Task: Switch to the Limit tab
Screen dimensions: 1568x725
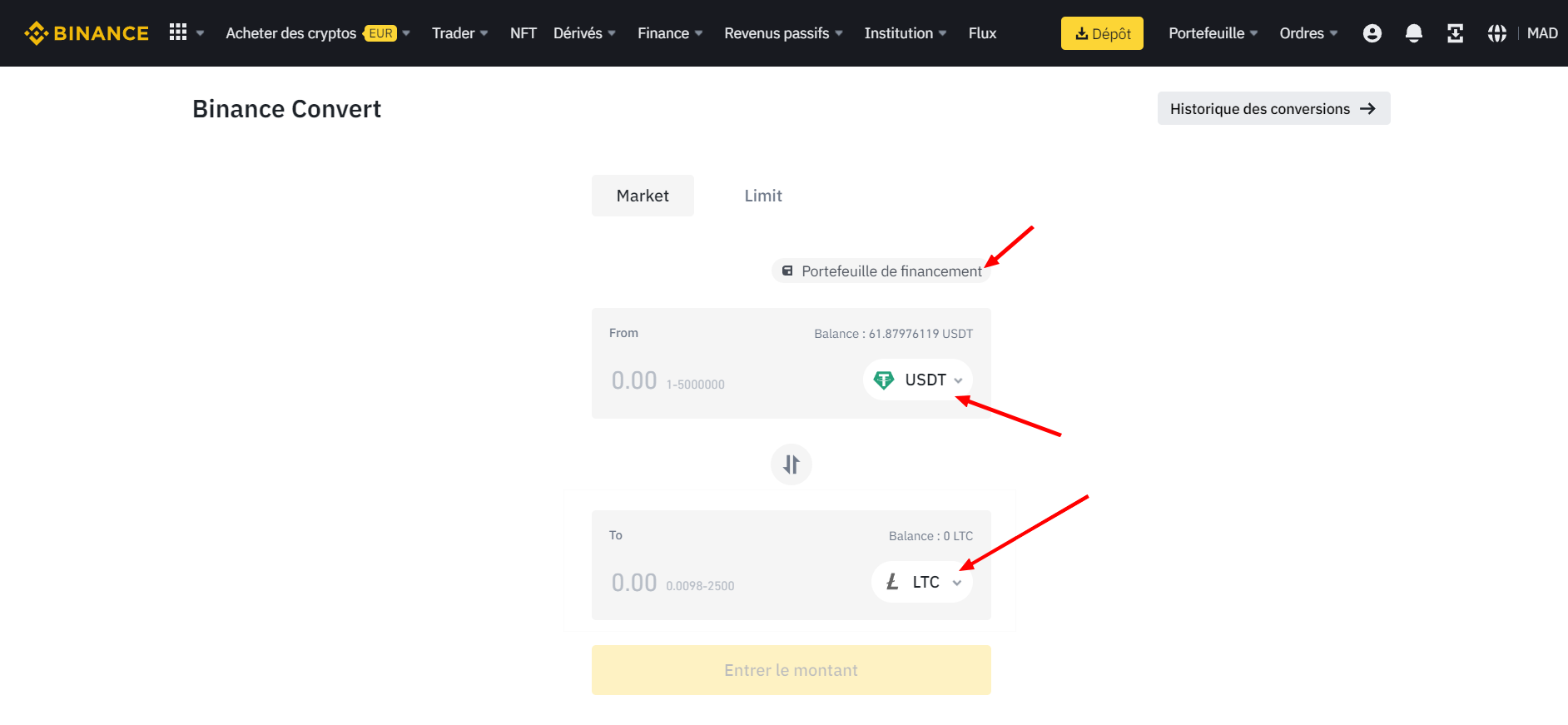Action: pyautogui.click(x=762, y=196)
